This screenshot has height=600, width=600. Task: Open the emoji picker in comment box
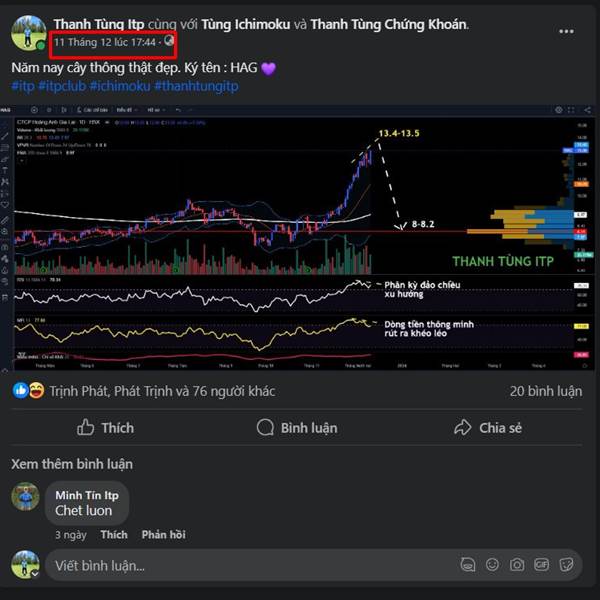tap(492, 565)
